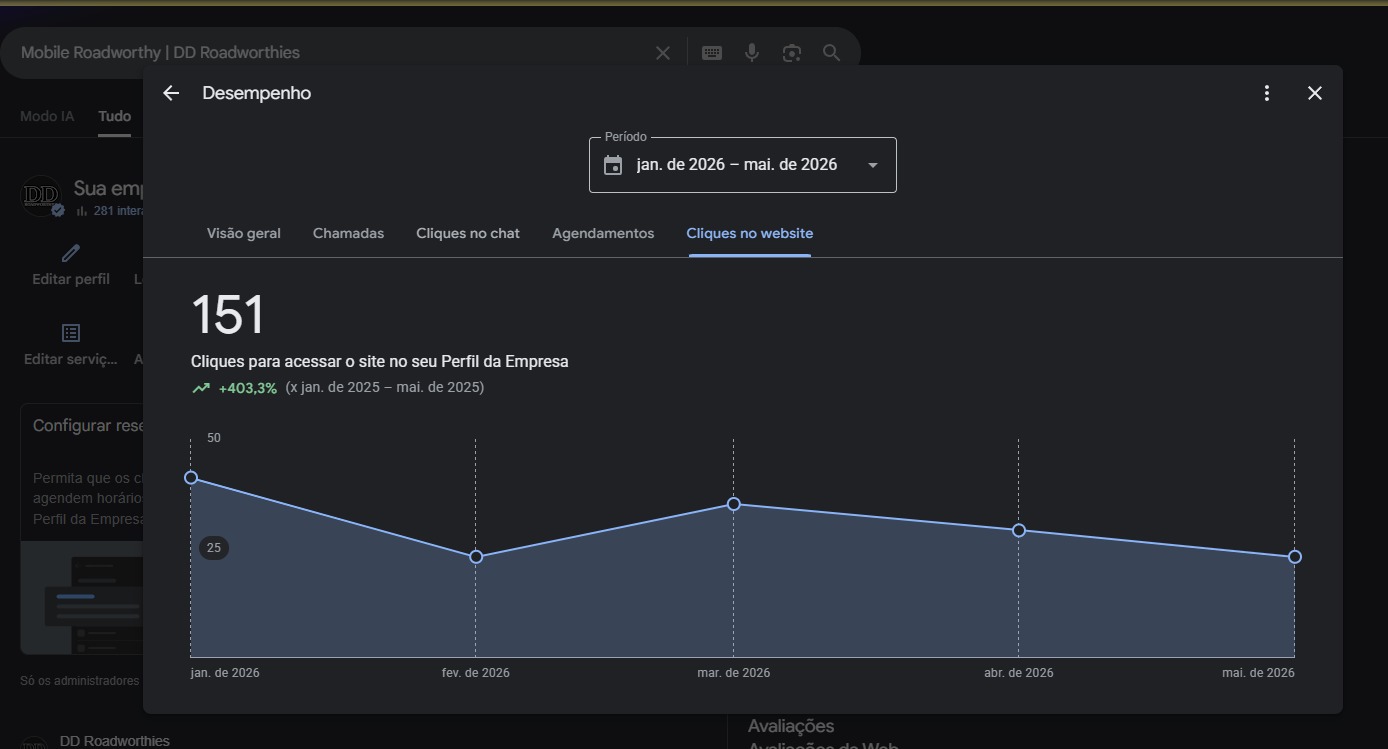Select the Cliques no chat tab

pyautogui.click(x=468, y=233)
